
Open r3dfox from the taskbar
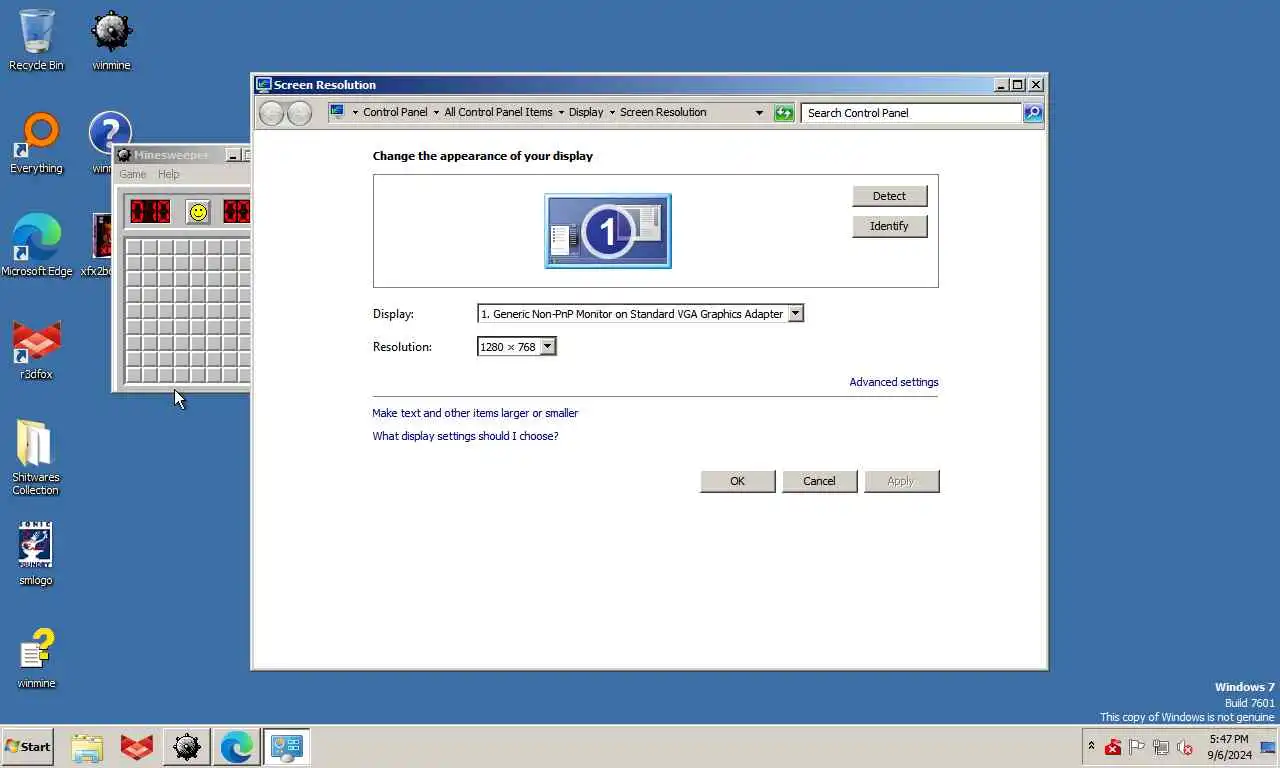click(x=137, y=747)
